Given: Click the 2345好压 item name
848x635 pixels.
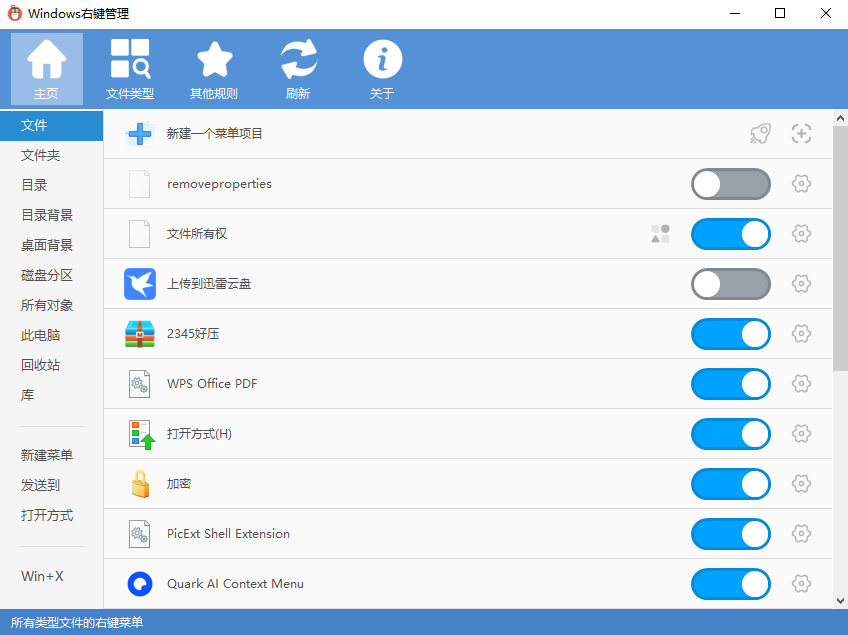Looking at the screenshot, I should (193, 334).
